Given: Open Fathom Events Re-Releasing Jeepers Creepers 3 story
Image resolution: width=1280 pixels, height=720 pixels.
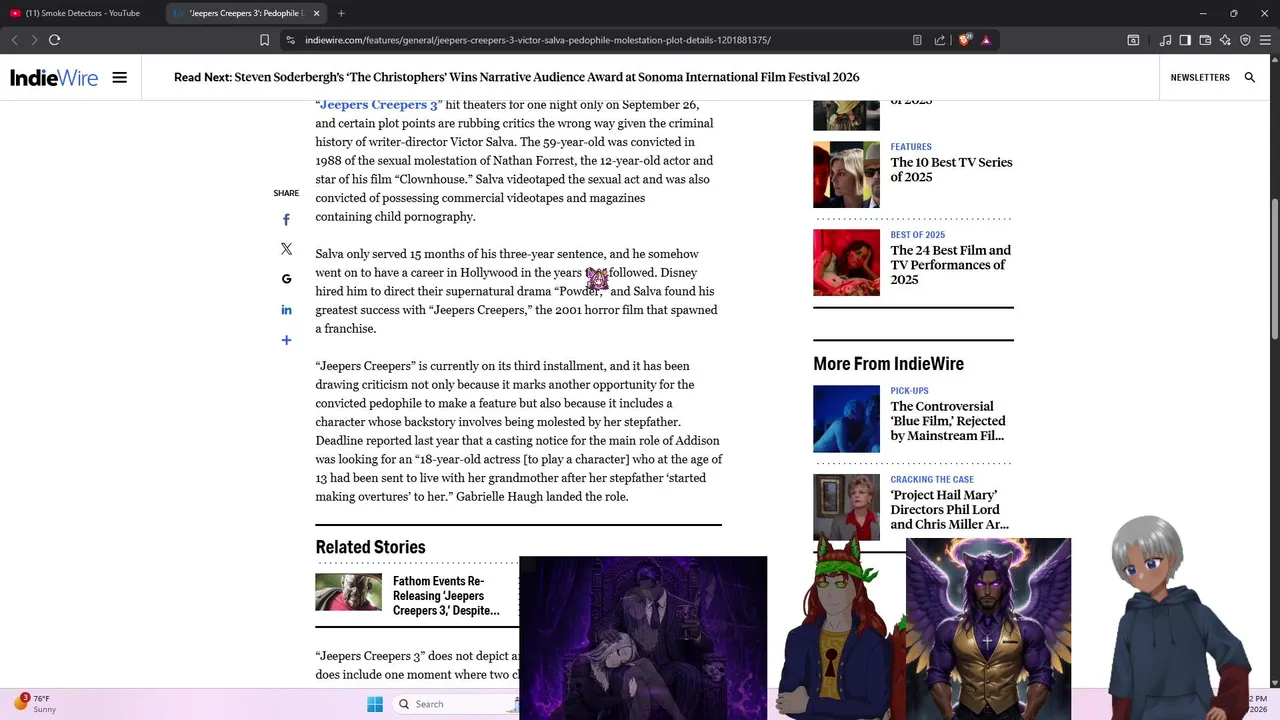Looking at the screenshot, I should (x=446, y=595).
